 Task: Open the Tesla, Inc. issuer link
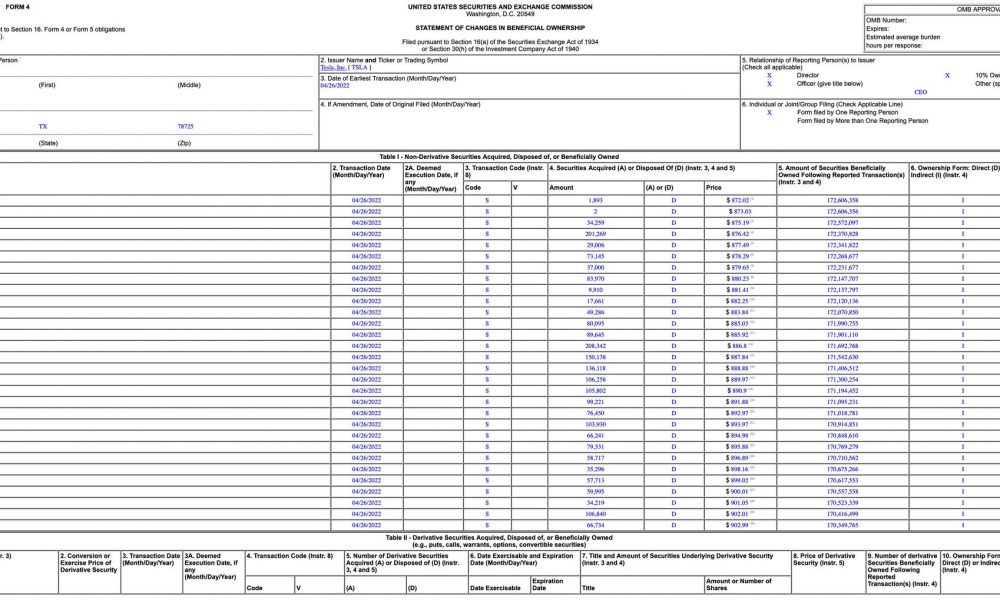[333, 68]
